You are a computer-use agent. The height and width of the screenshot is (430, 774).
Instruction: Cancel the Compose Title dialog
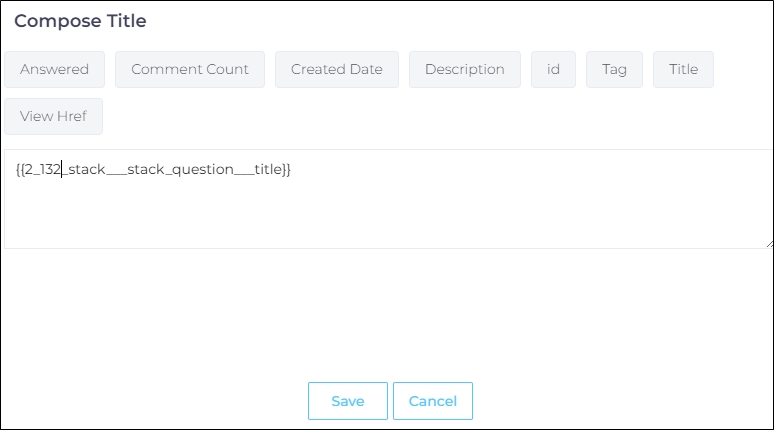pos(432,401)
